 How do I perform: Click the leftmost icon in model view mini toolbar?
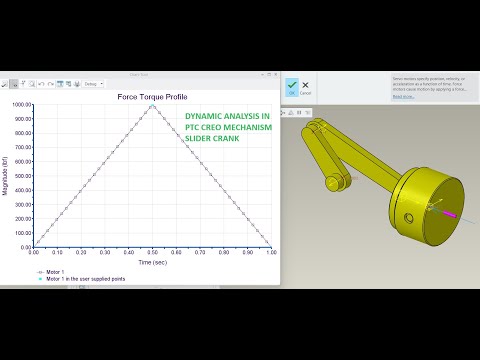283,113
